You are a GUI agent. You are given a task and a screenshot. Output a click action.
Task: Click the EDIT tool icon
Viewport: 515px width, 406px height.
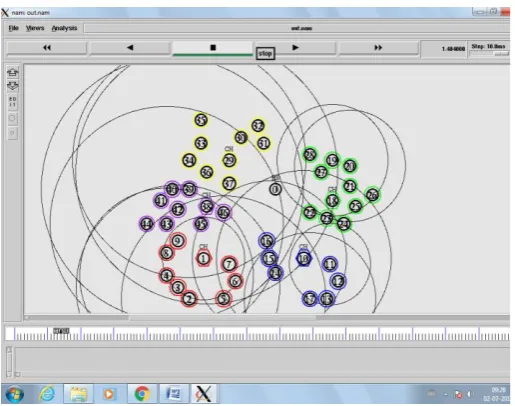[x=13, y=102]
